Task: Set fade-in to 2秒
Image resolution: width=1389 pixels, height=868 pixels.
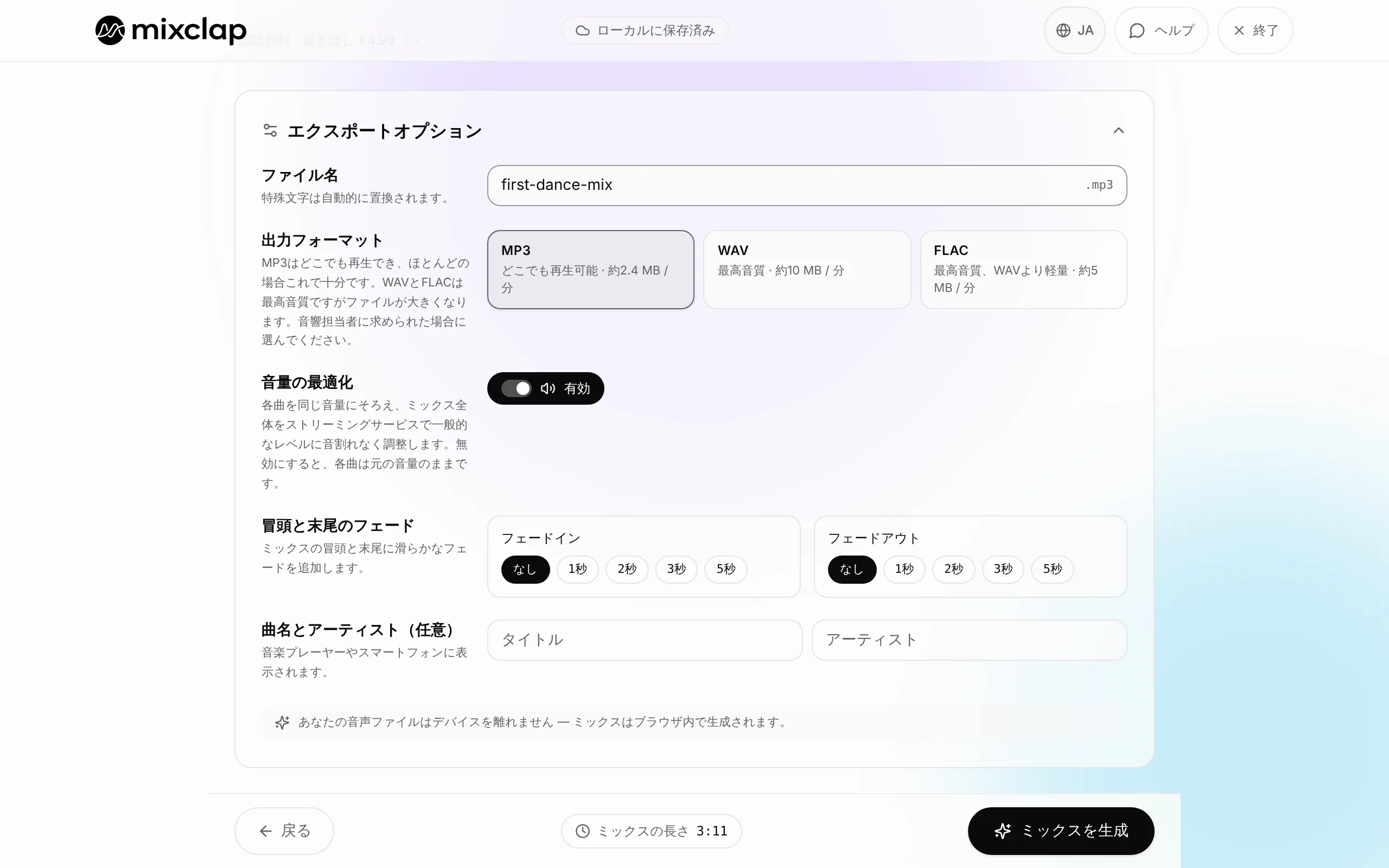Action: [627, 569]
